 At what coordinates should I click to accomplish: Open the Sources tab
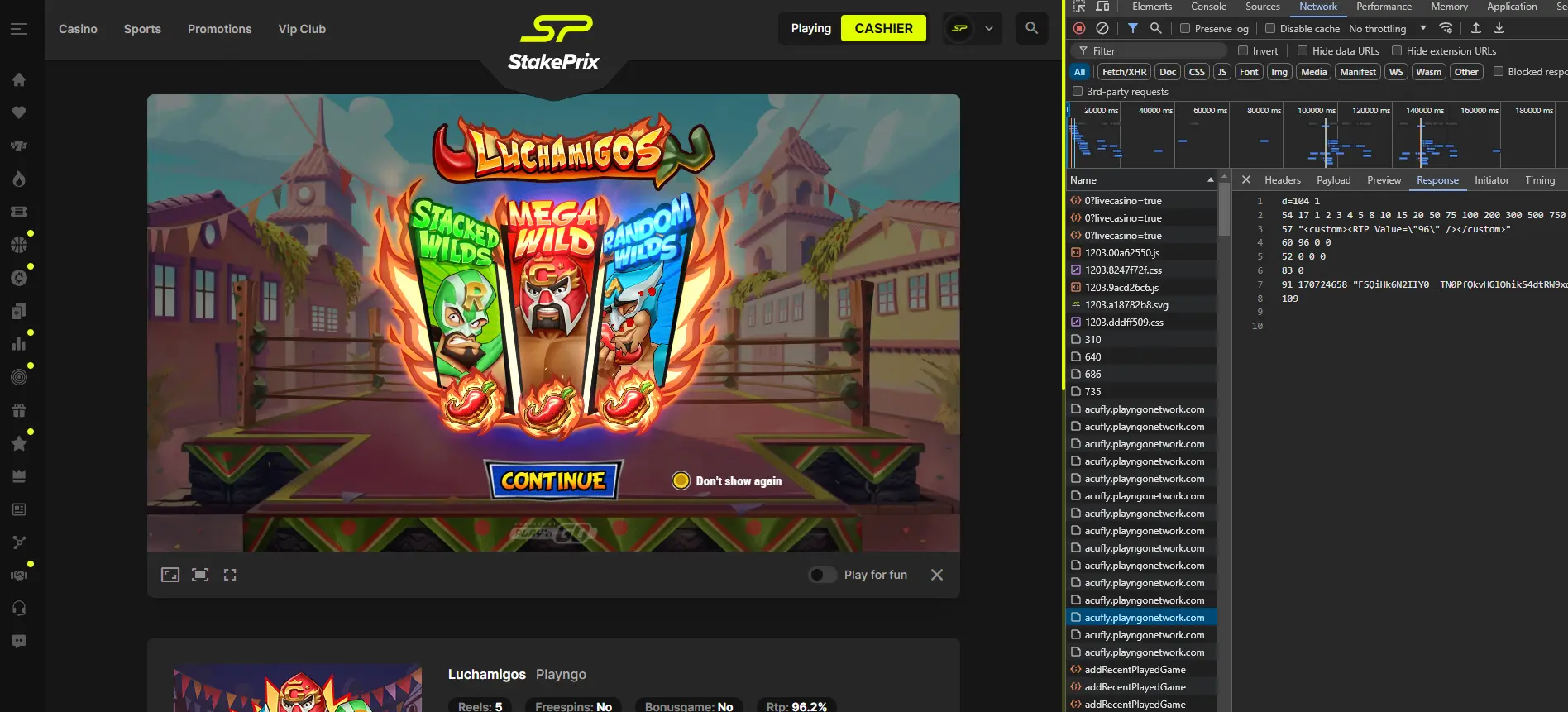(1263, 7)
